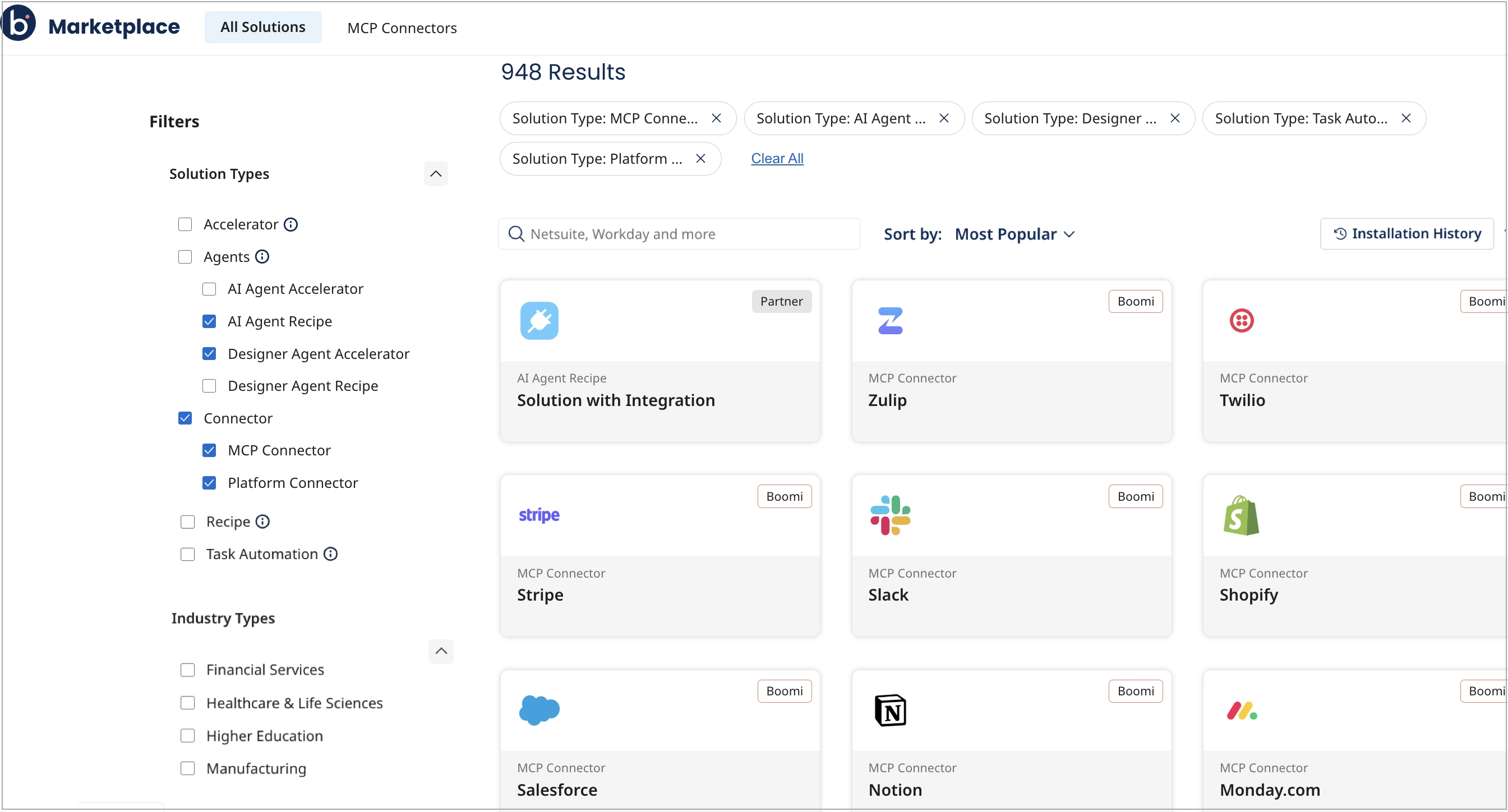Open the Shopify MCP Connector card

point(1355,556)
